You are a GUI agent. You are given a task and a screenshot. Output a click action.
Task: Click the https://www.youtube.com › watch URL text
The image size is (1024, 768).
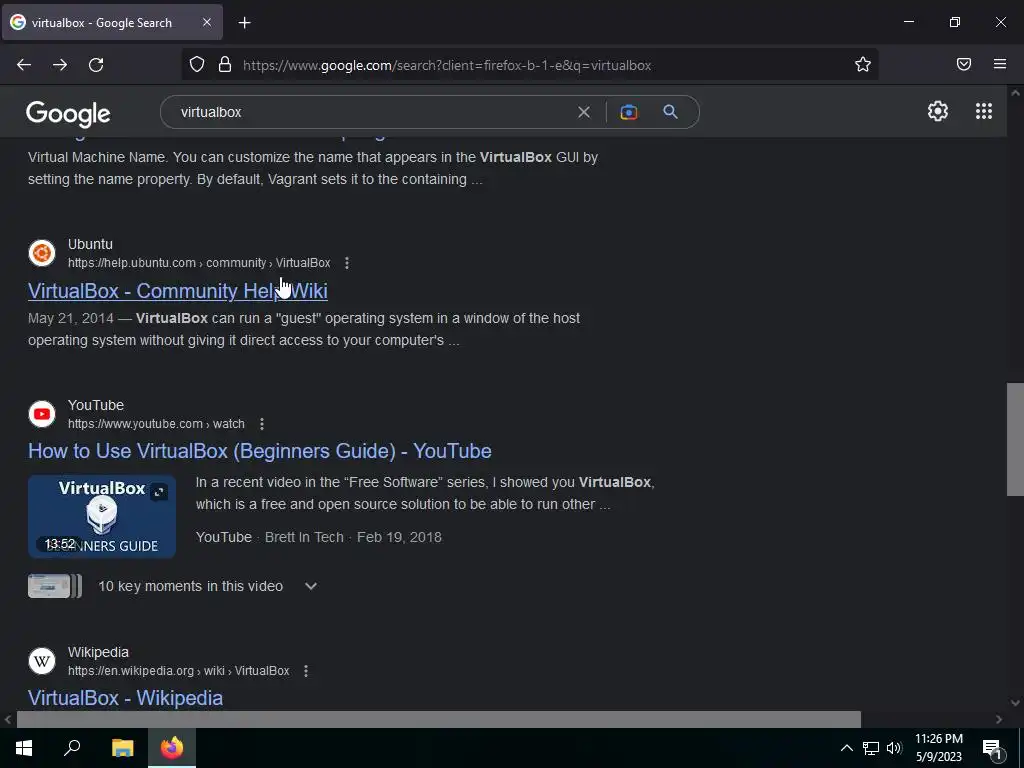(156, 424)
